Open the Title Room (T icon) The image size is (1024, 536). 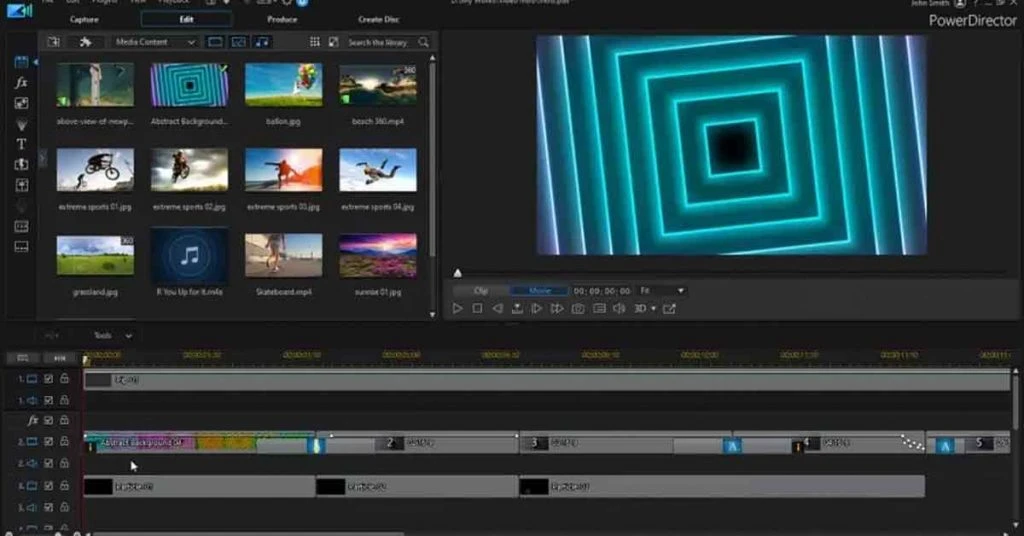(x=21, y=144)
